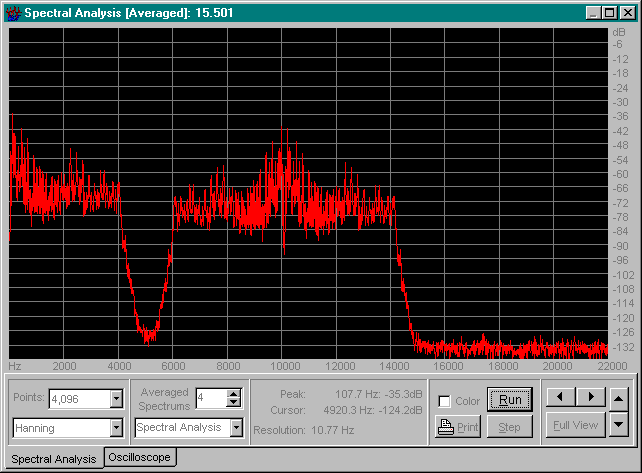
Task: Select the Spectral Analysis tab
Action: 53,459
